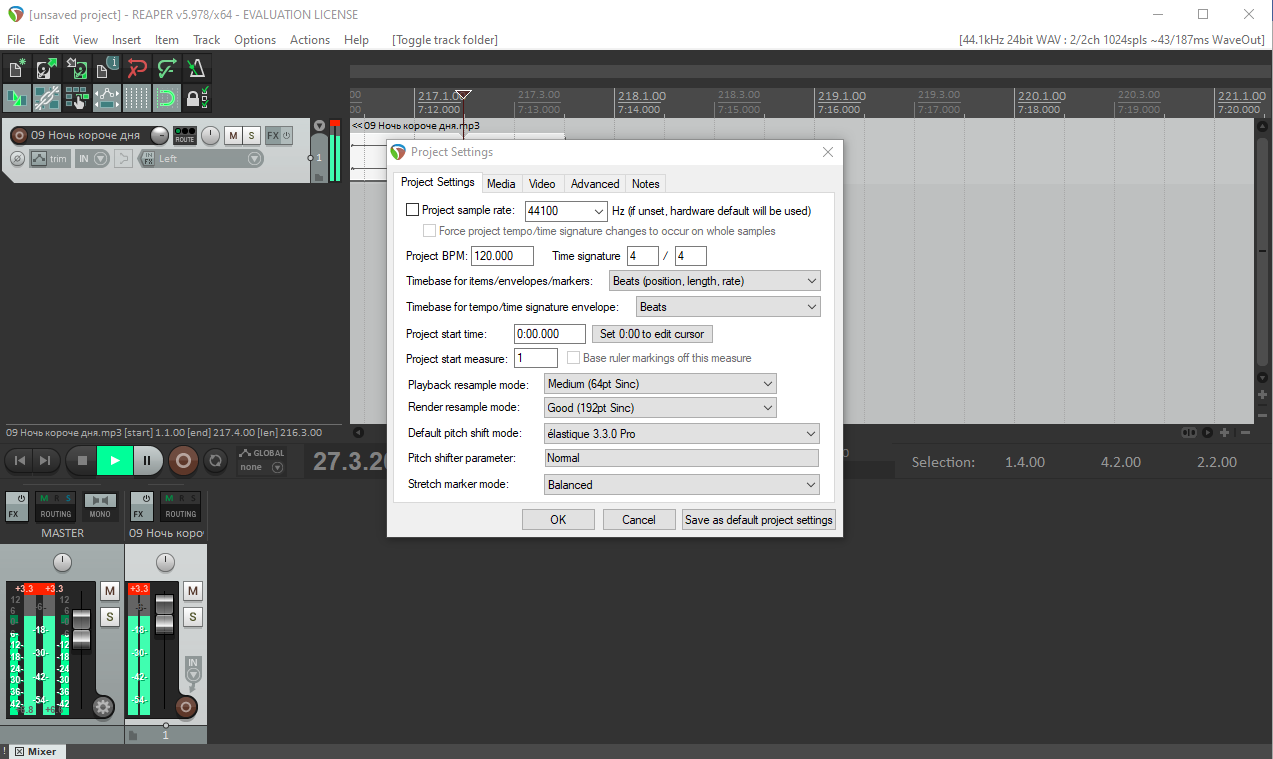The height and width of the screenshot is (759, 1273).
Task: Click the MASTER volume fader handle
Action: (x=81, y=627)
